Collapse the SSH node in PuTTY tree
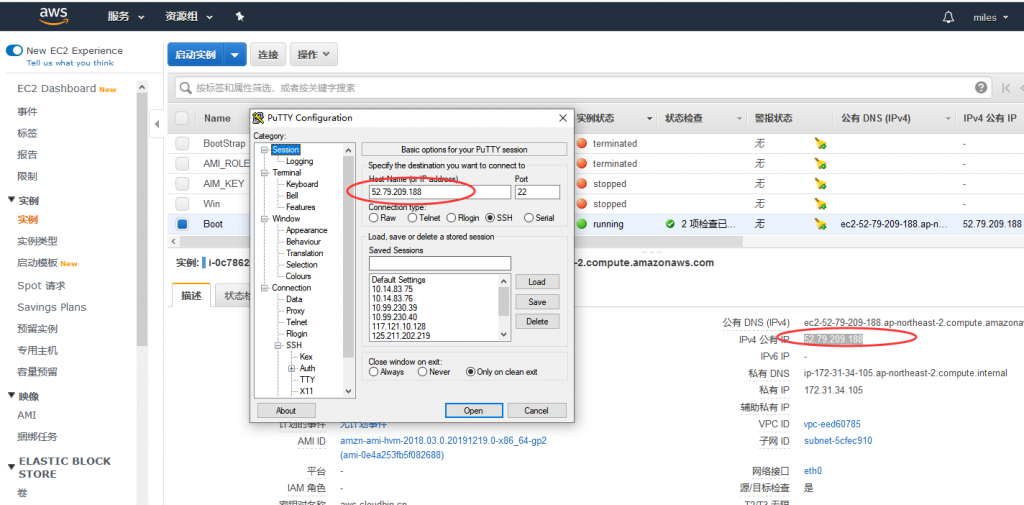This screenshot has height=505, width=1024. pos(277,345)
